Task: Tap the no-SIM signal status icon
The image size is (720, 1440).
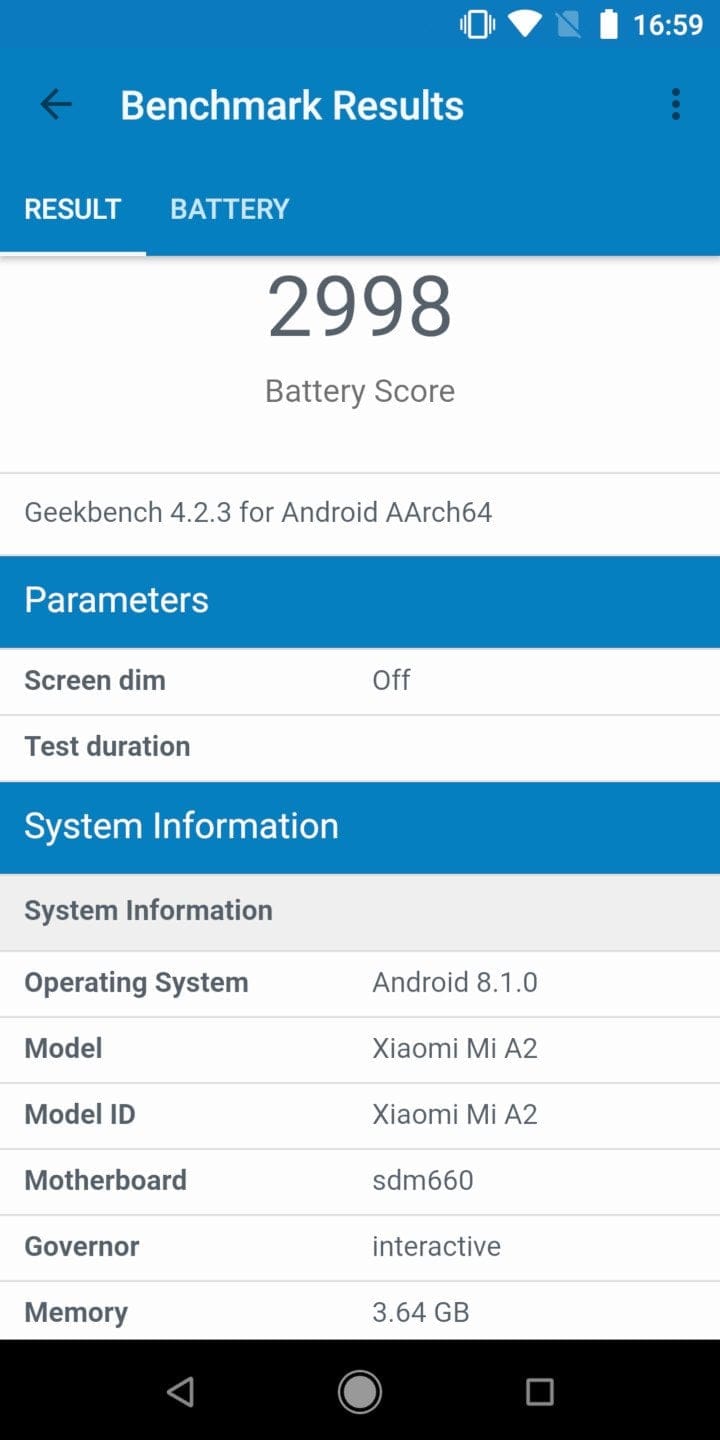Action: pos(567,24)
